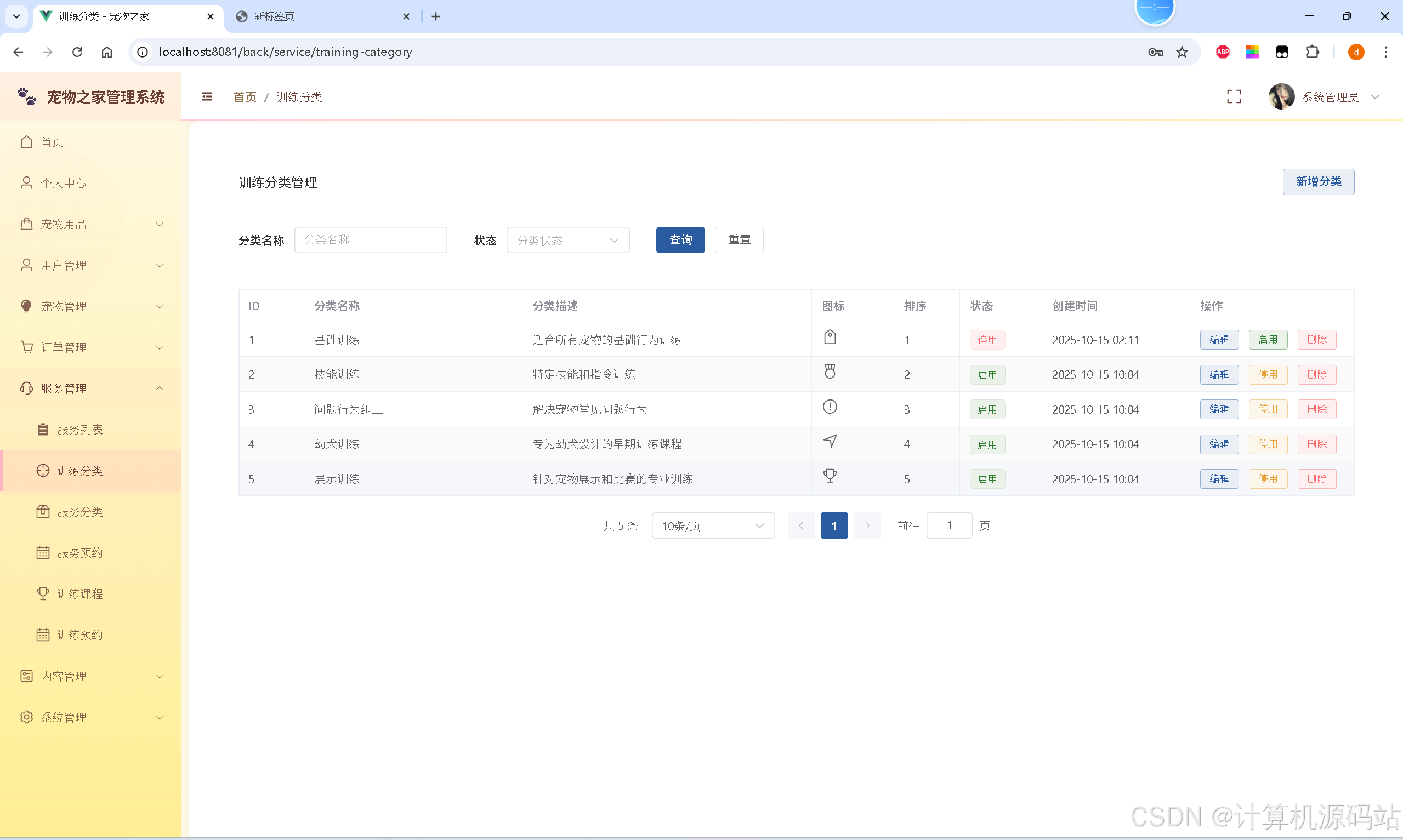The image size is (1403, 840).
Task: Delete the 基础训练 category
Action: click(x=1317, y=340)
